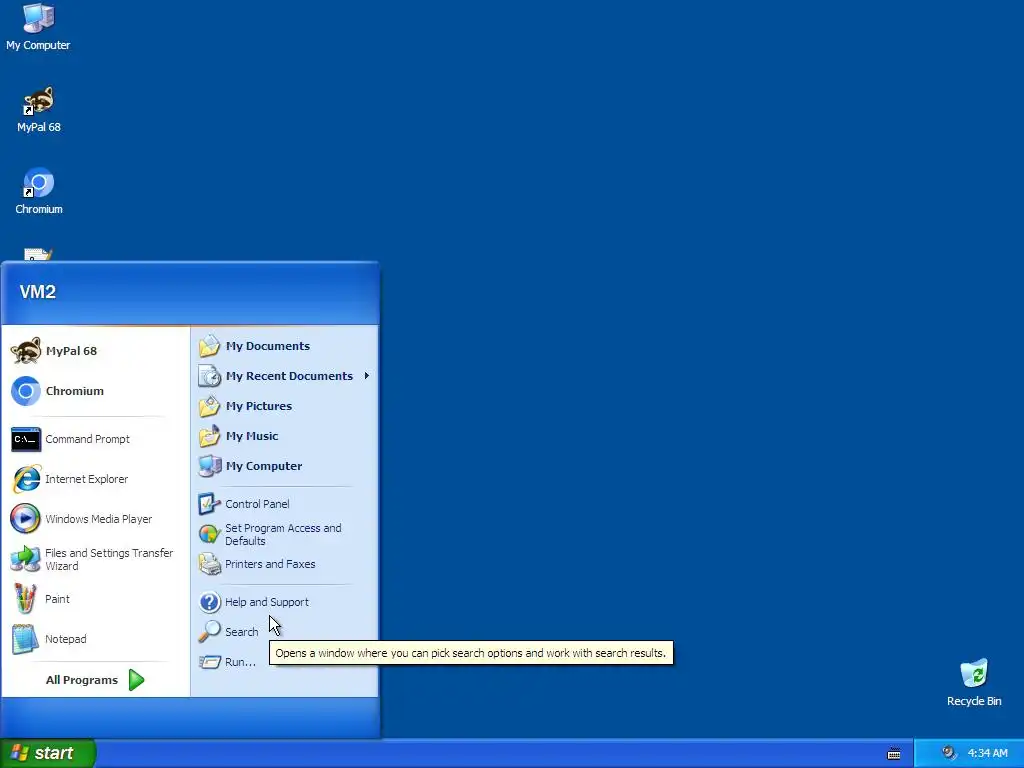The width and height of the screenshot is (1024, 768).
Task: Select the Recycle Bin on desktop
Action: pos(974,683)
